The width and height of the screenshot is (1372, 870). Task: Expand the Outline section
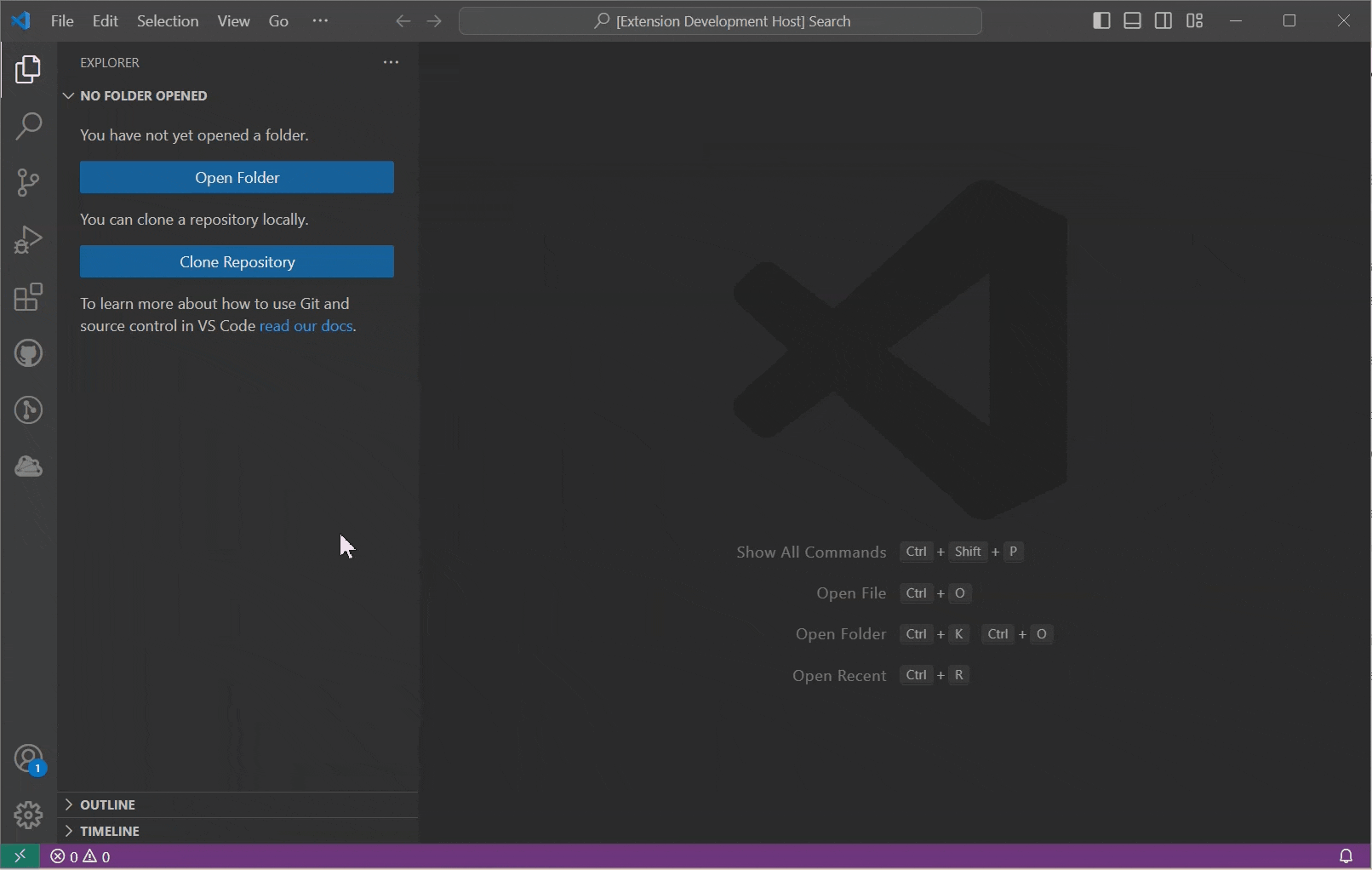(237, 804)
